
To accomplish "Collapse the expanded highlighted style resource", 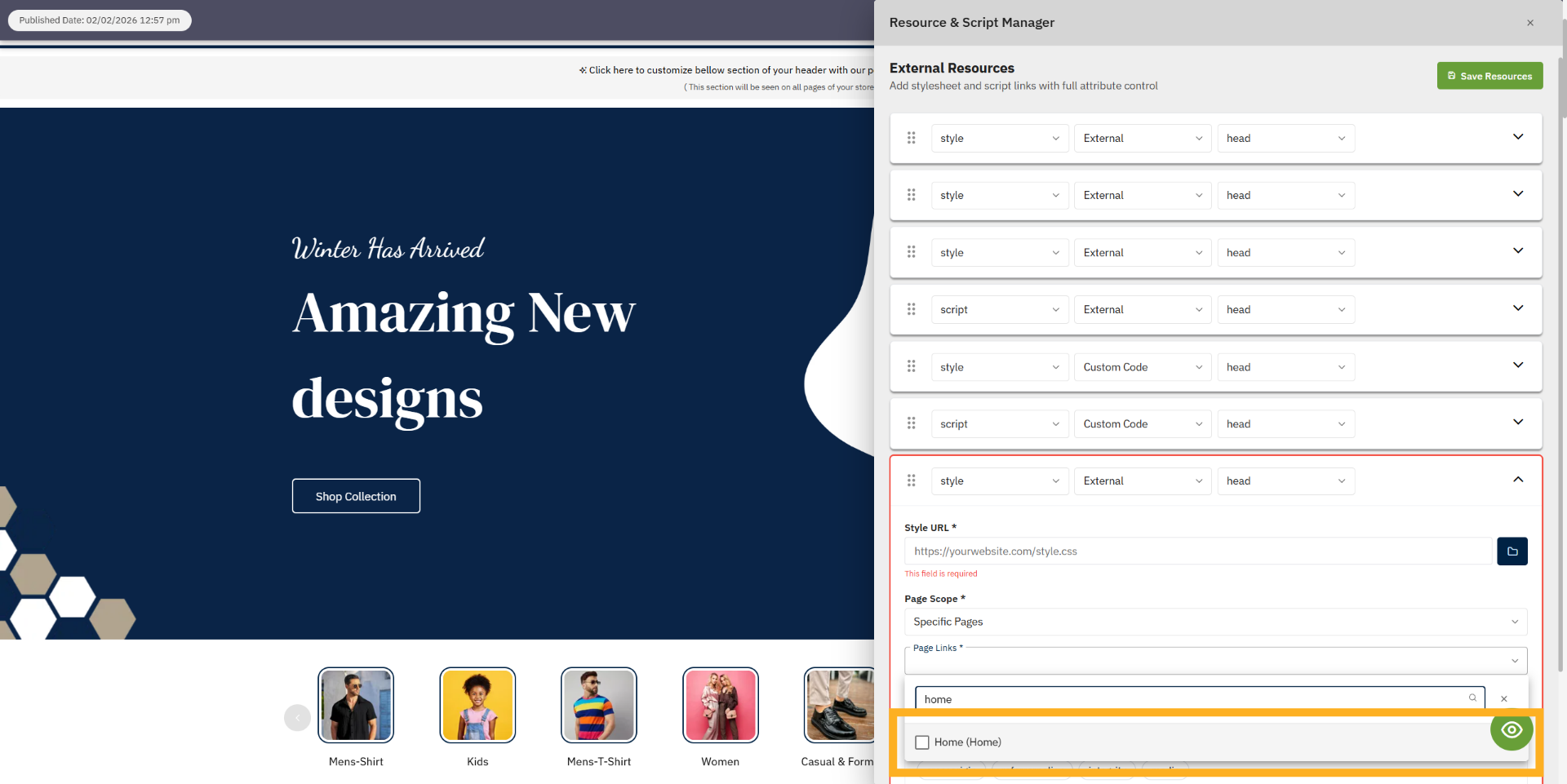I will 1518,480.
